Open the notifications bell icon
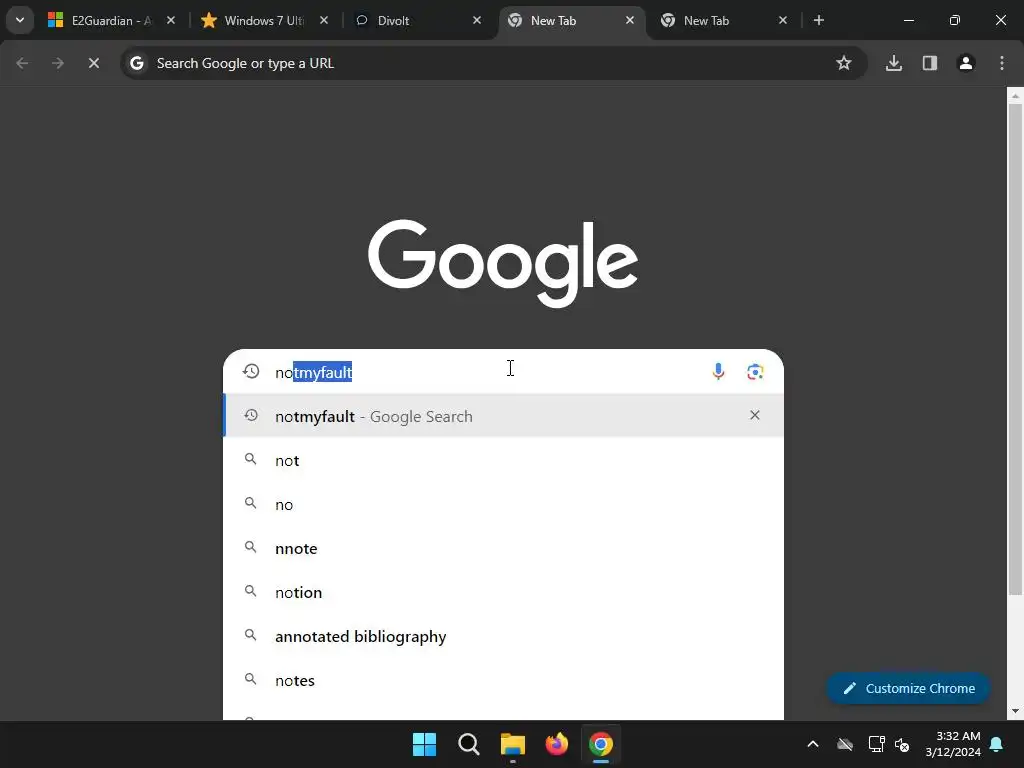 (x=997, y=744)
